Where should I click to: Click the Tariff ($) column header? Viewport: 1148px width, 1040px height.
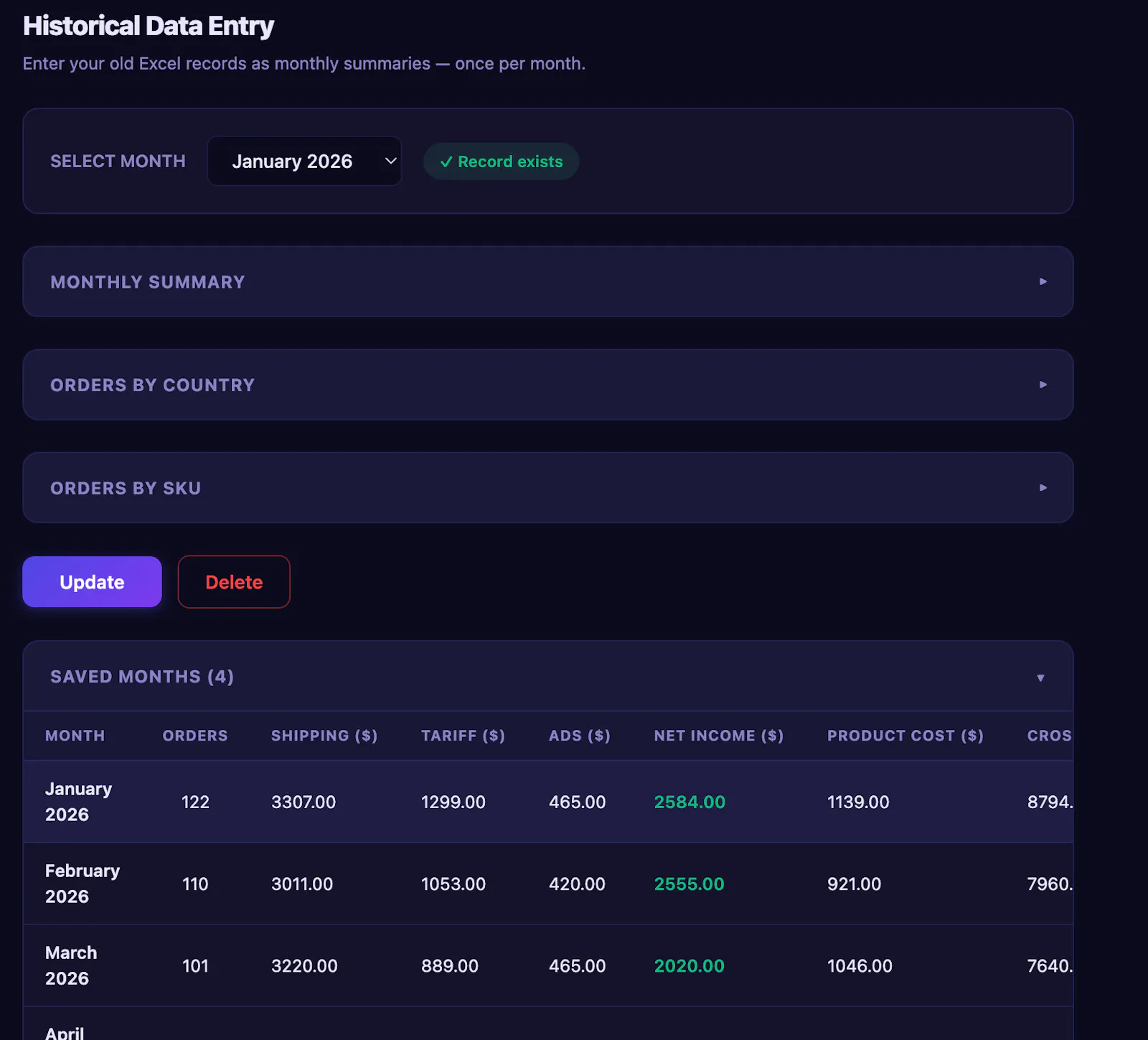463,736
